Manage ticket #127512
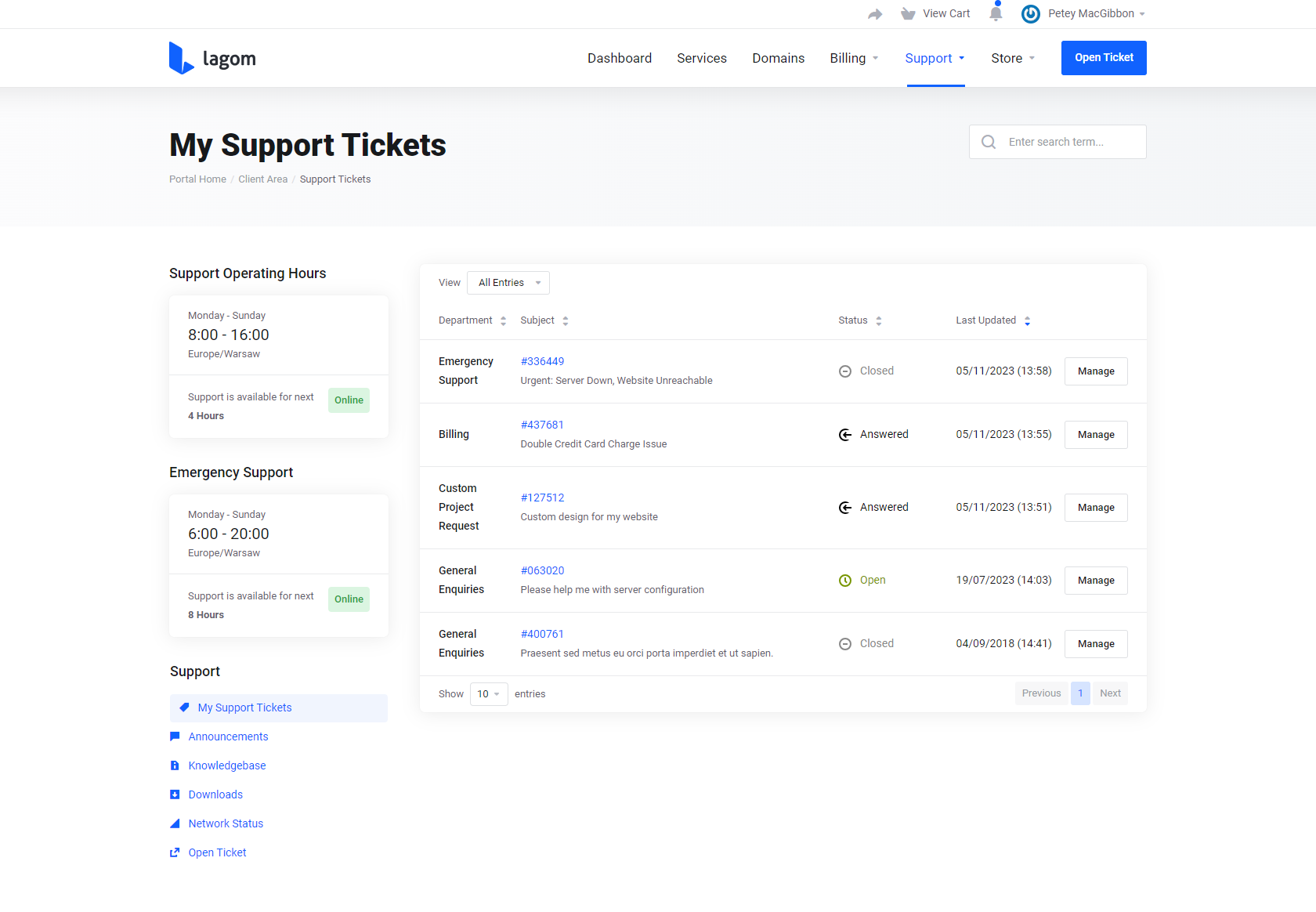The image size is (1316, 912). pos(1096,508)
